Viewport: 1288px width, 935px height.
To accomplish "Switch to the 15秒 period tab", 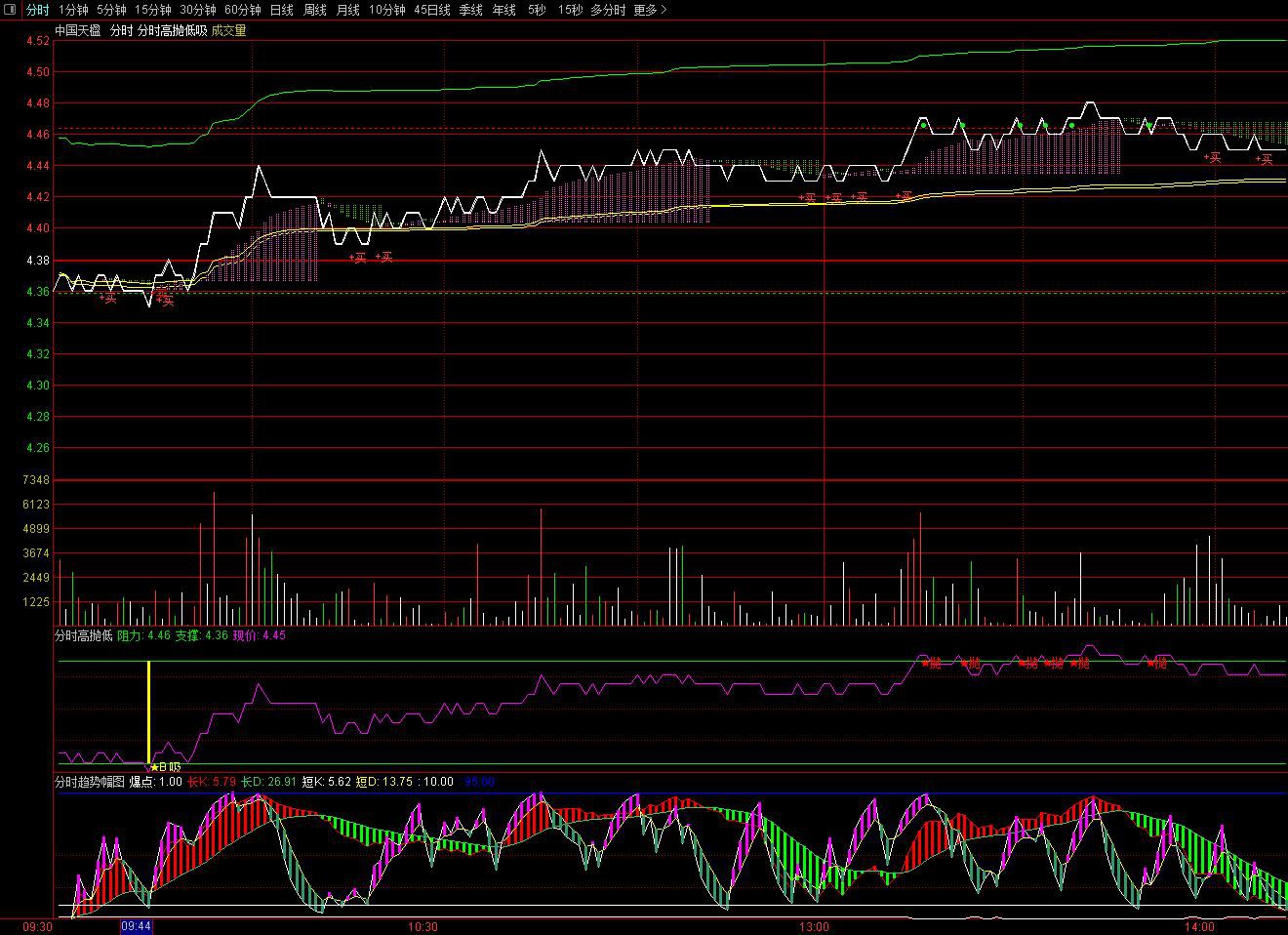I will coord(570,10).
